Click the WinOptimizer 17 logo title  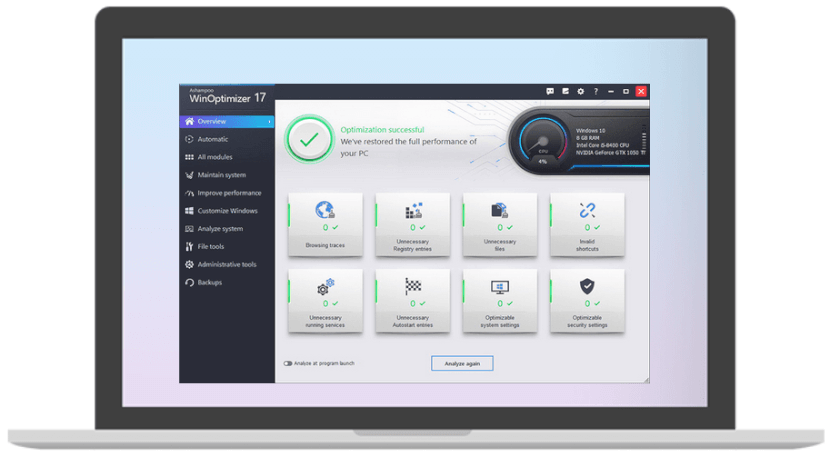click(228, 97)
